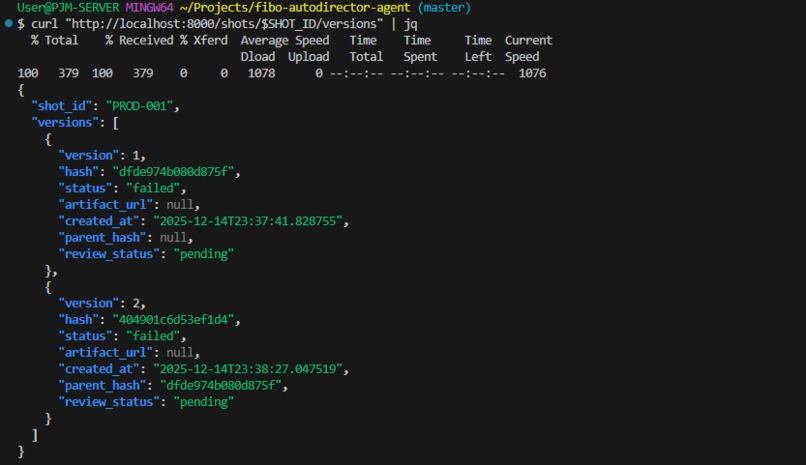Click the created_at timestamp ending 41.828755
Screen dimensions: 806x465
[x=248, y=221]
